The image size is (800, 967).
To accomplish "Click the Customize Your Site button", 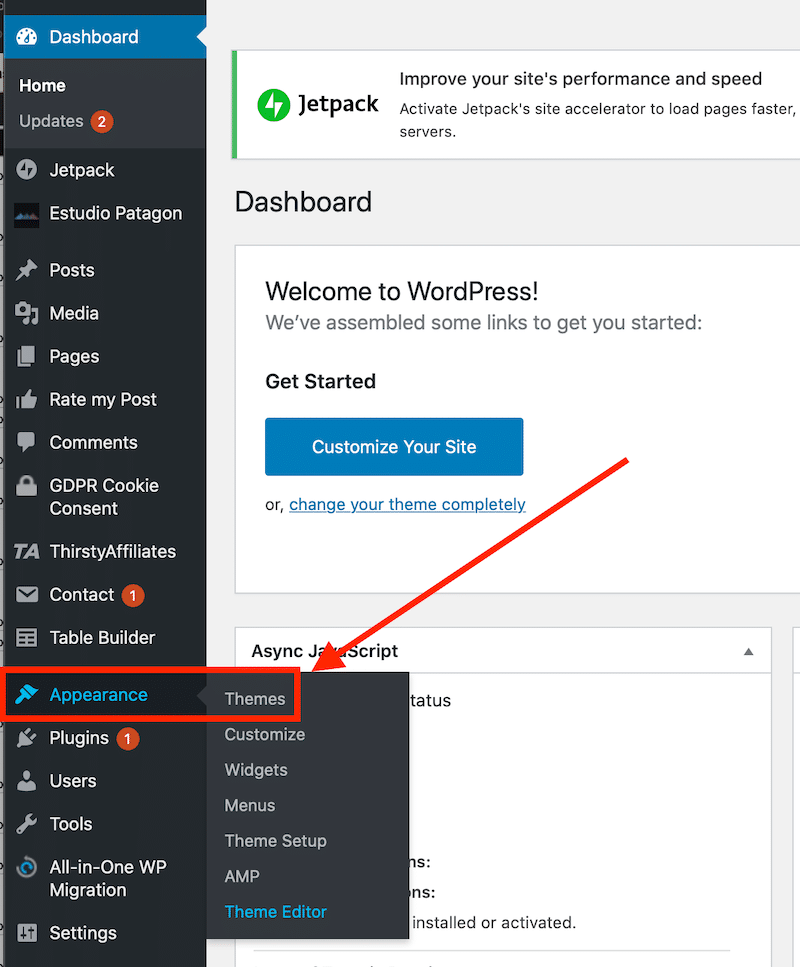I will click(394, 446).
